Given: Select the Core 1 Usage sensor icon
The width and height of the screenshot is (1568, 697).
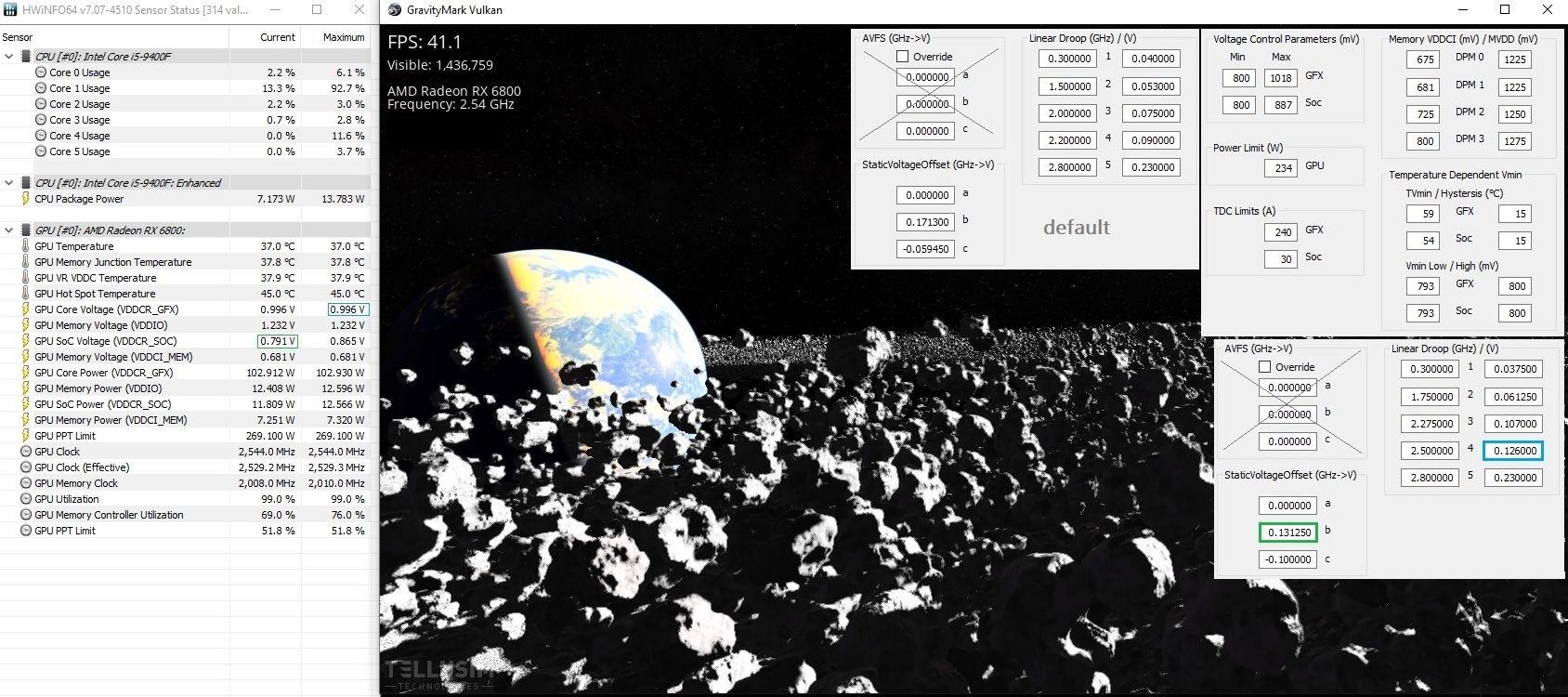Looking at the screenshot, I should point(41,88).
